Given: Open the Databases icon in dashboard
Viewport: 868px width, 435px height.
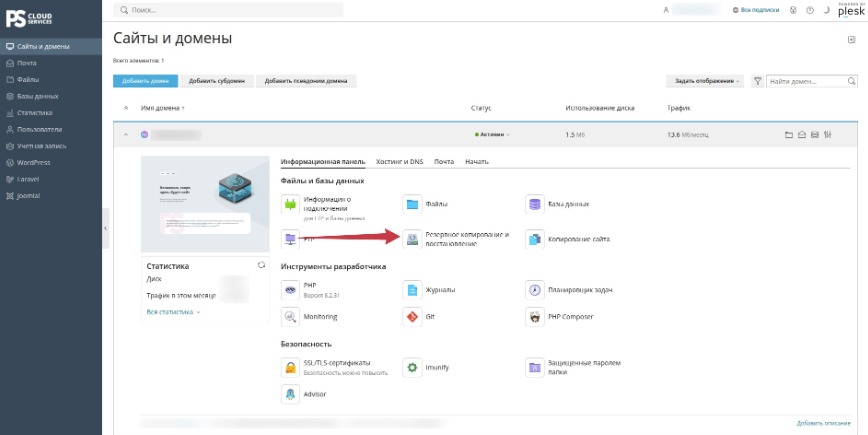Looking at the screenshot, I should 534,204.
